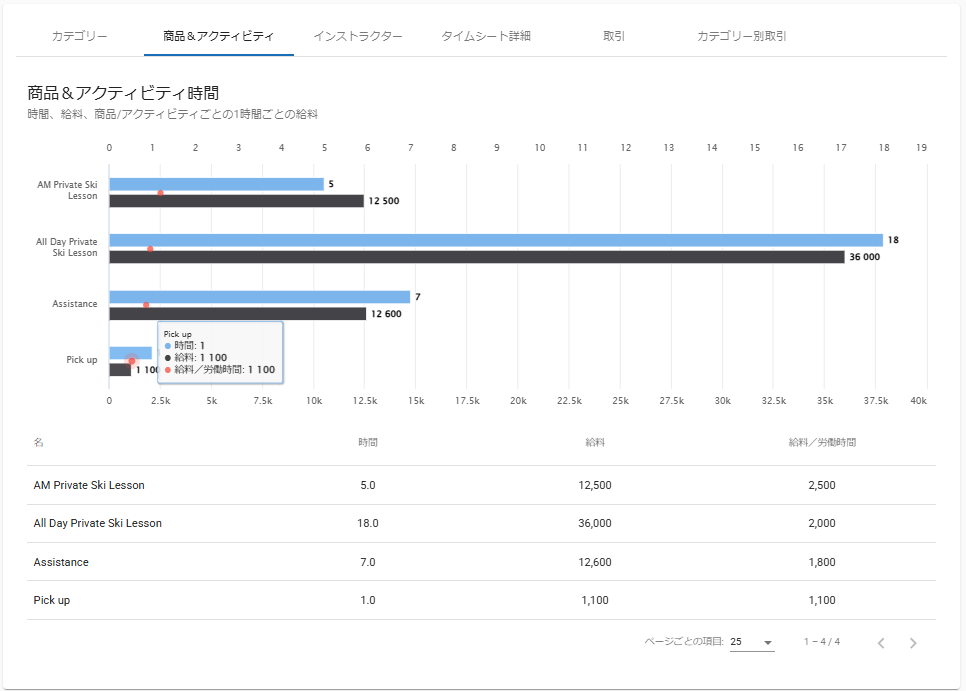The image size is (966, 691).
Task: Click the AM Private Ski Lesson dark salary bar
Action: 237,201
